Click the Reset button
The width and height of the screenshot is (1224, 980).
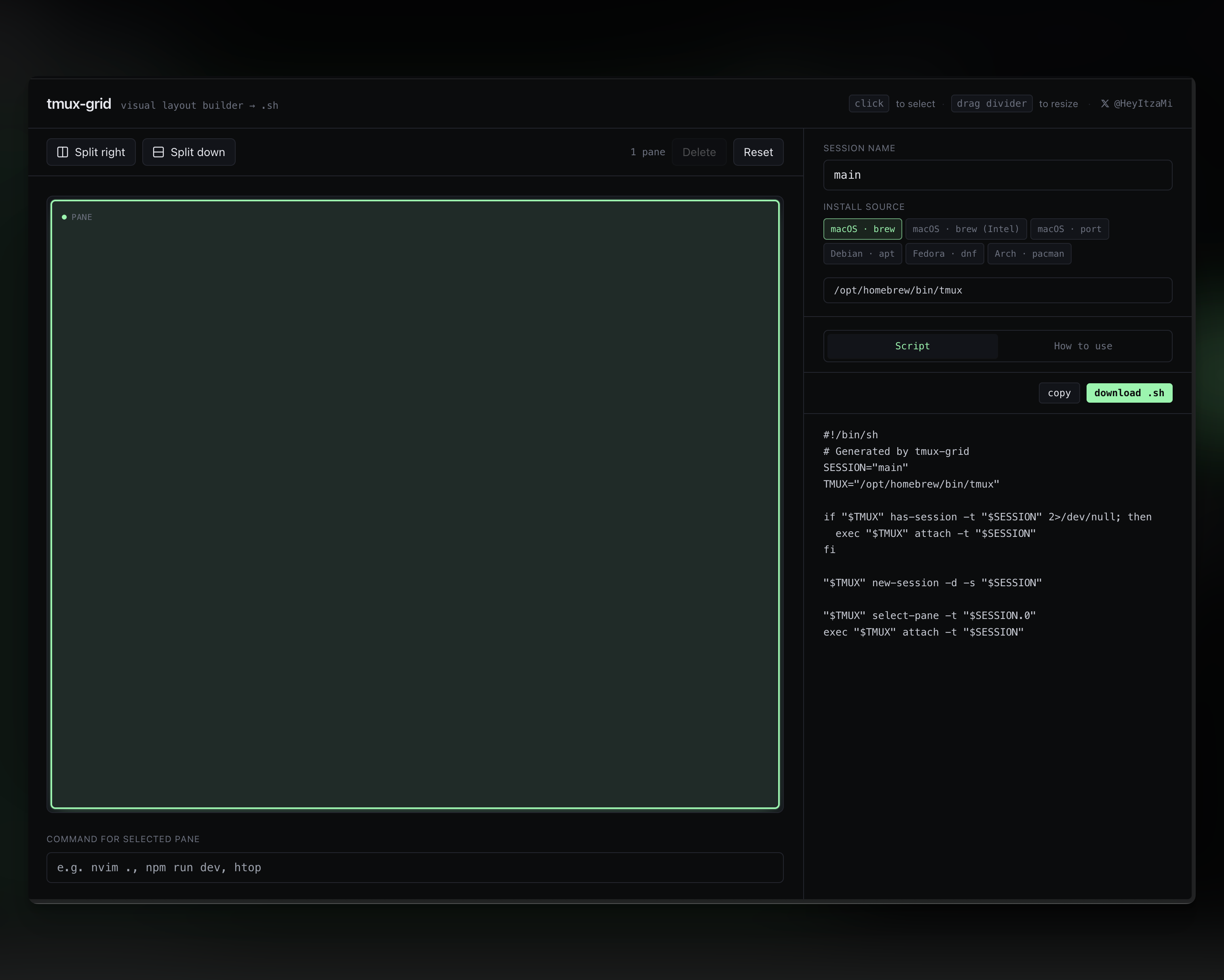(758, 152)
